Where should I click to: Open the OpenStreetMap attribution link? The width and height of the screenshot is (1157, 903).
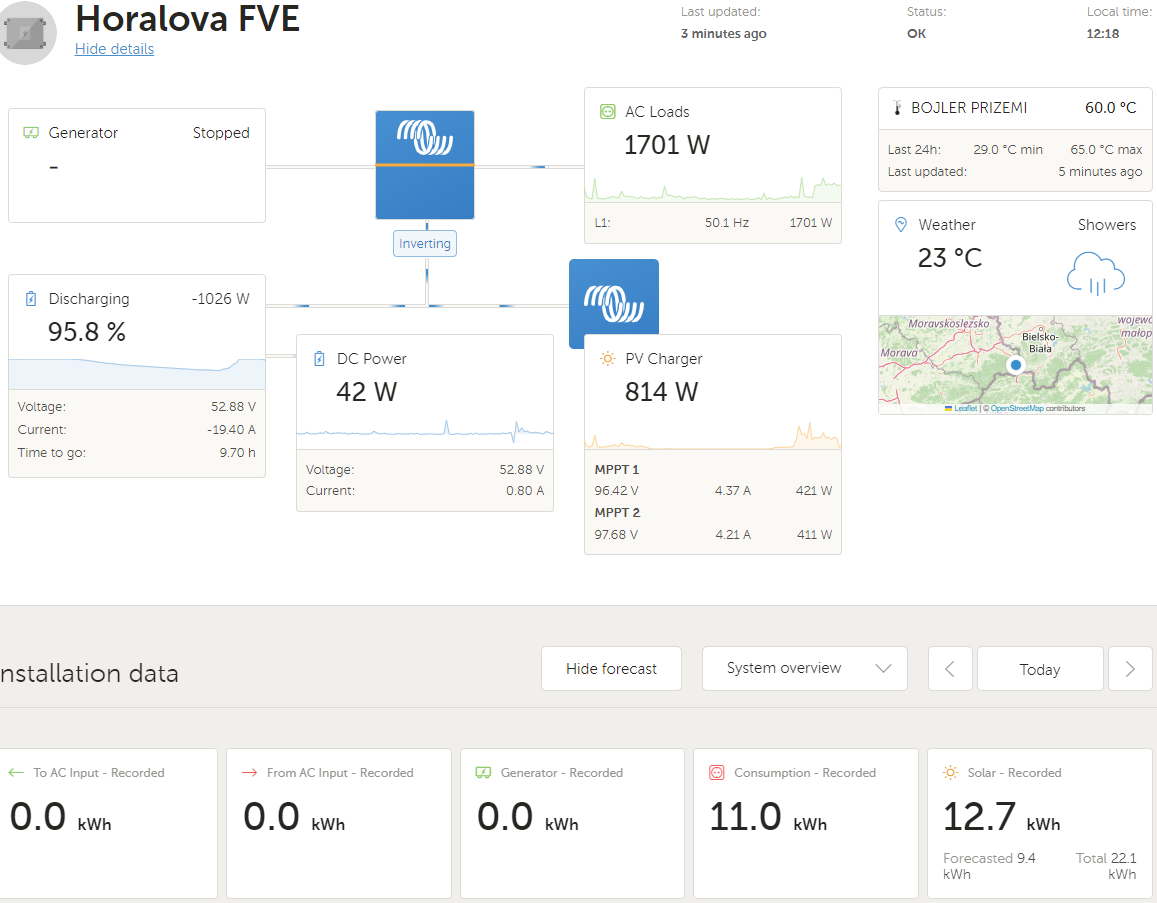1016,408
